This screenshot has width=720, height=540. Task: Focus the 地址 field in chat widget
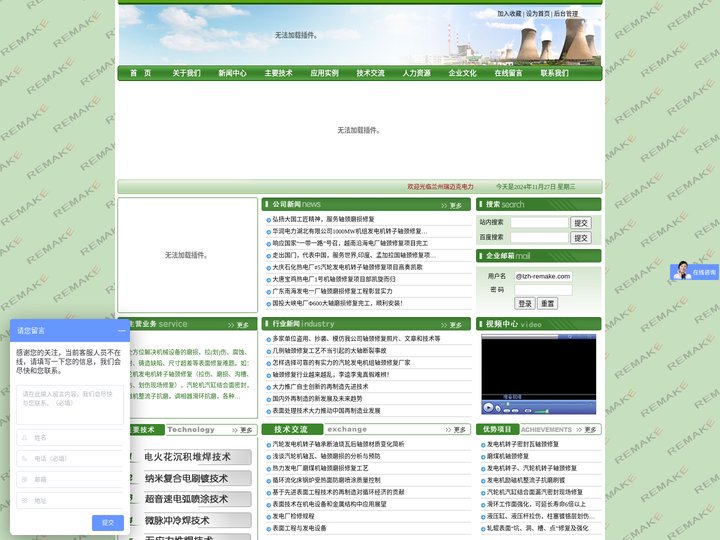[70, 501]
